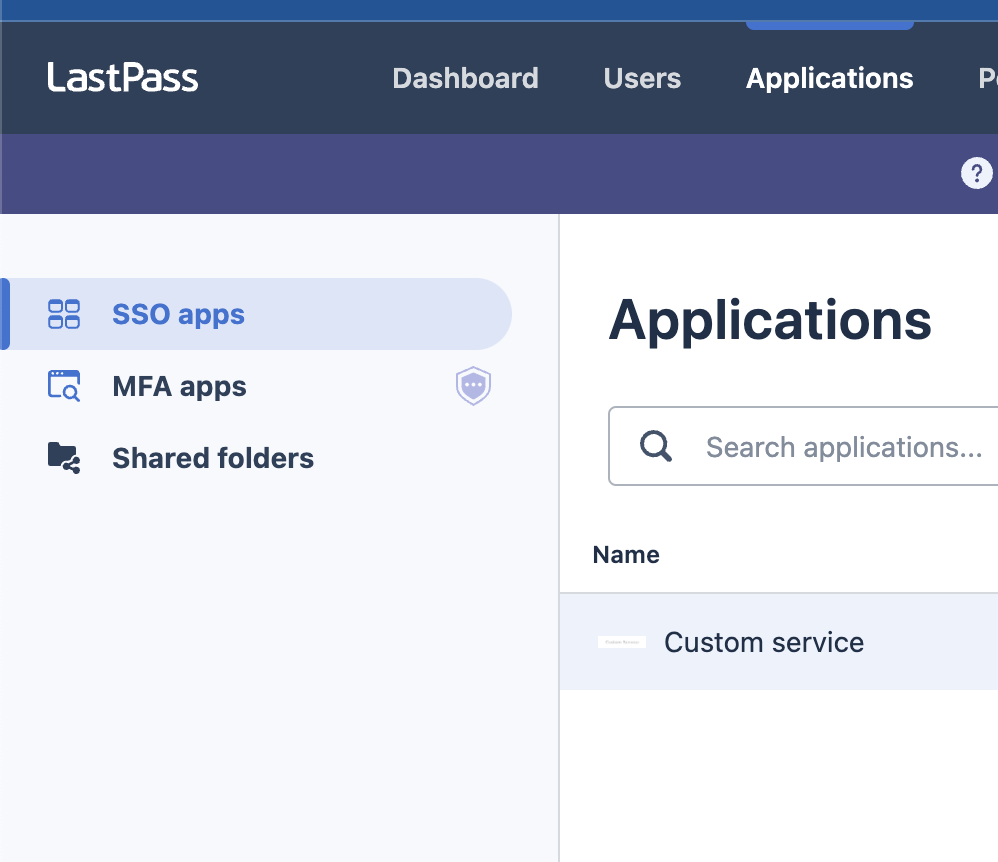Select SSO apps in the sidebar
The image size is (998, 862).
257,314
